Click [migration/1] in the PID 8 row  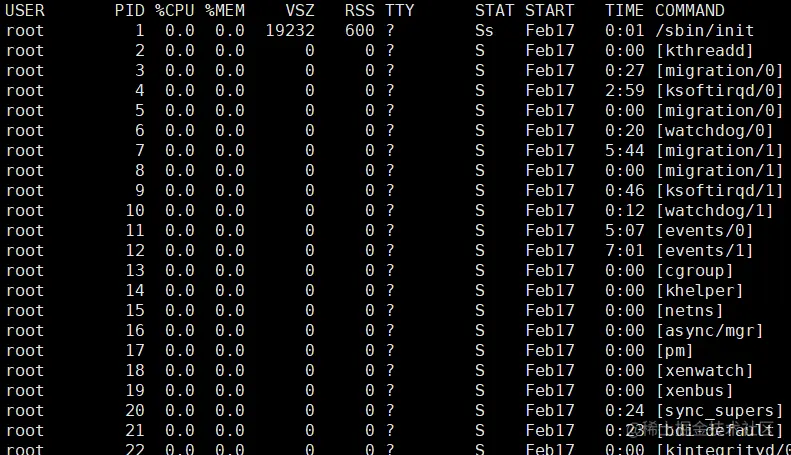[719, 170]
